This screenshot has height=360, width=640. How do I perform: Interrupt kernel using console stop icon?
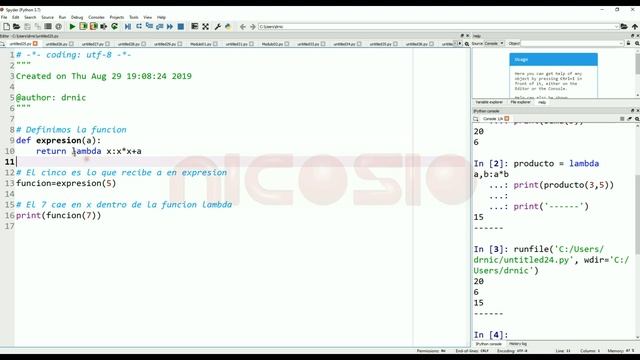tap(622, 119)
